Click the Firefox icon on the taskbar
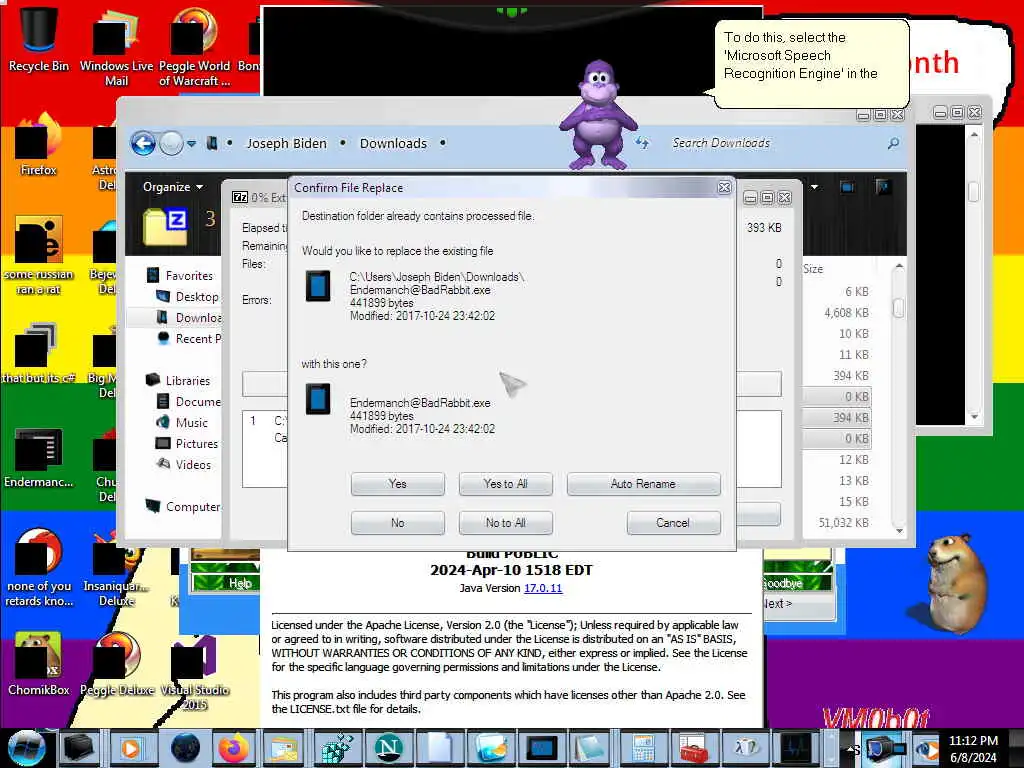The width and height of the screenshot is (1024, 768). click(233, 748)
